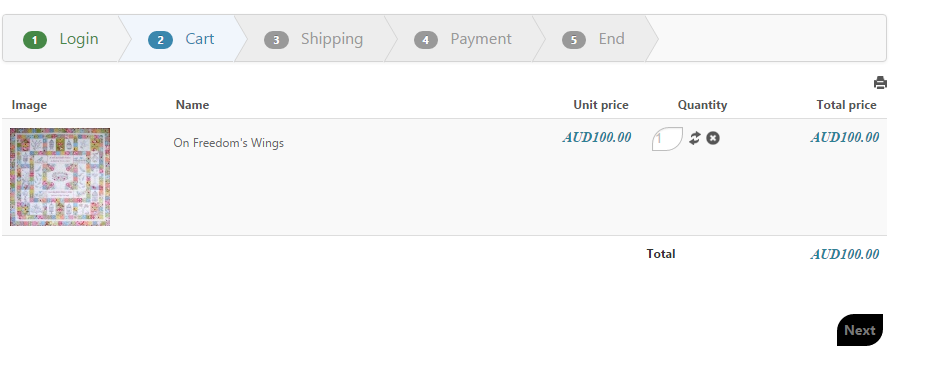Select the Unit price column header
The height and width of the screenshot is (376, 946).
tap(601, 105)
